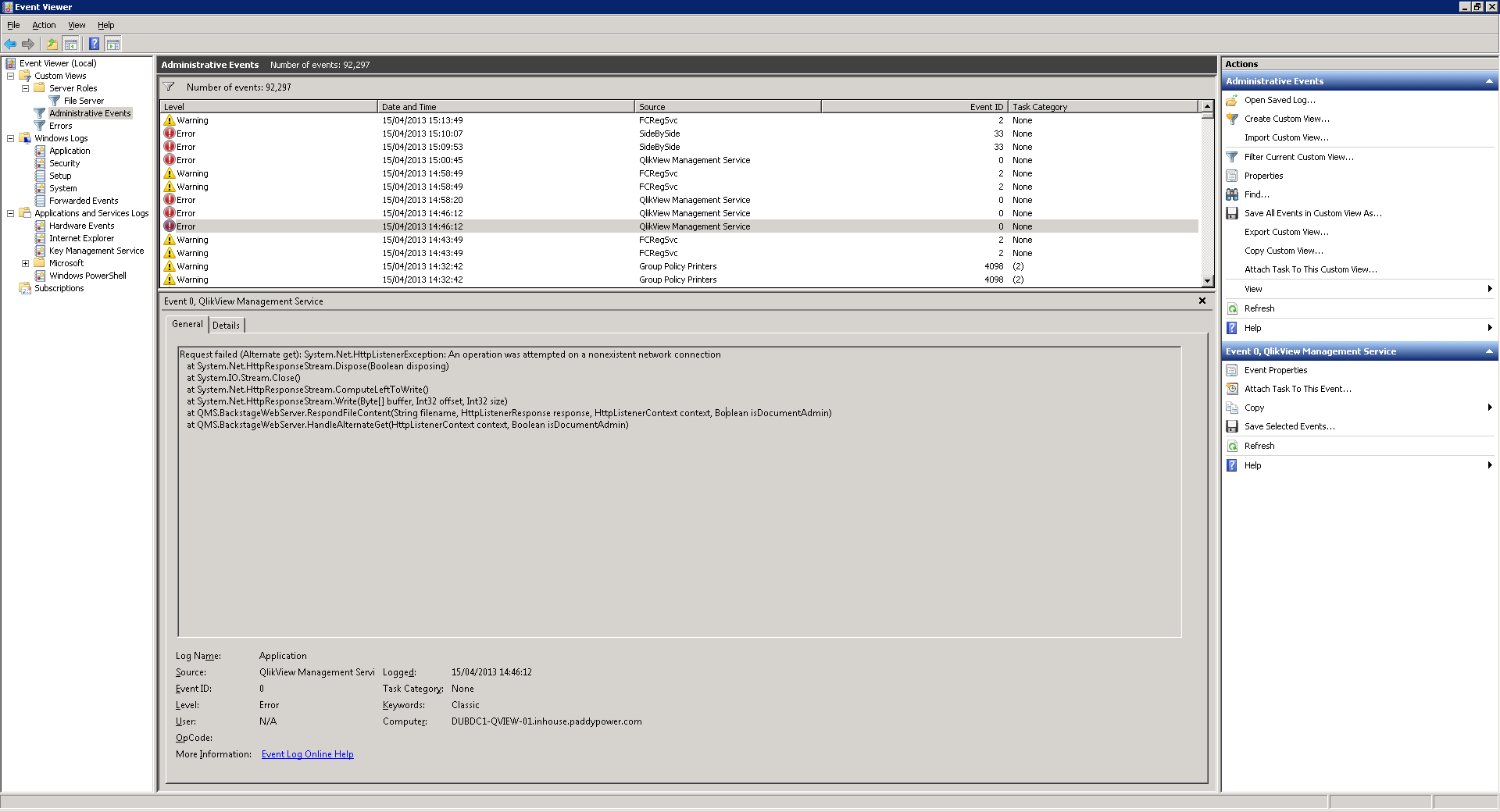The width and height of the screenshot is (1500, 812).
Task: Select File Server view in tree
Action: [x=84, y=101]
